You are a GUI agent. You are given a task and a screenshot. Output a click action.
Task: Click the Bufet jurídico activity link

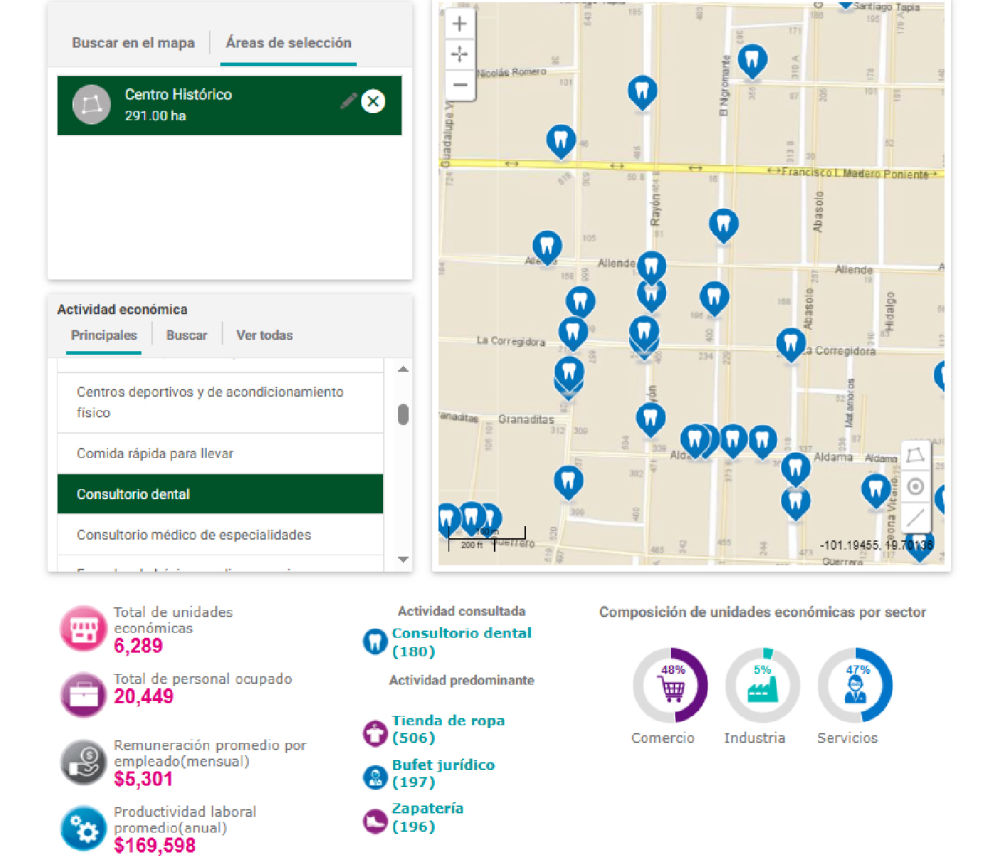443,765
